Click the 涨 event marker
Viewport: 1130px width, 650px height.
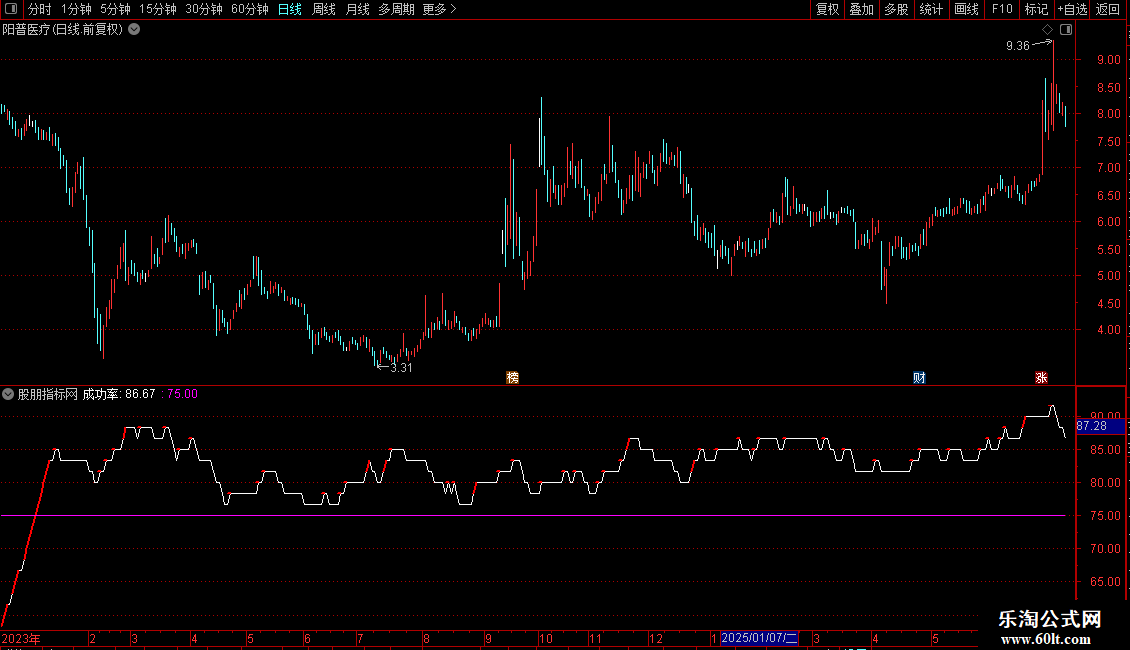pos(1041,378)
